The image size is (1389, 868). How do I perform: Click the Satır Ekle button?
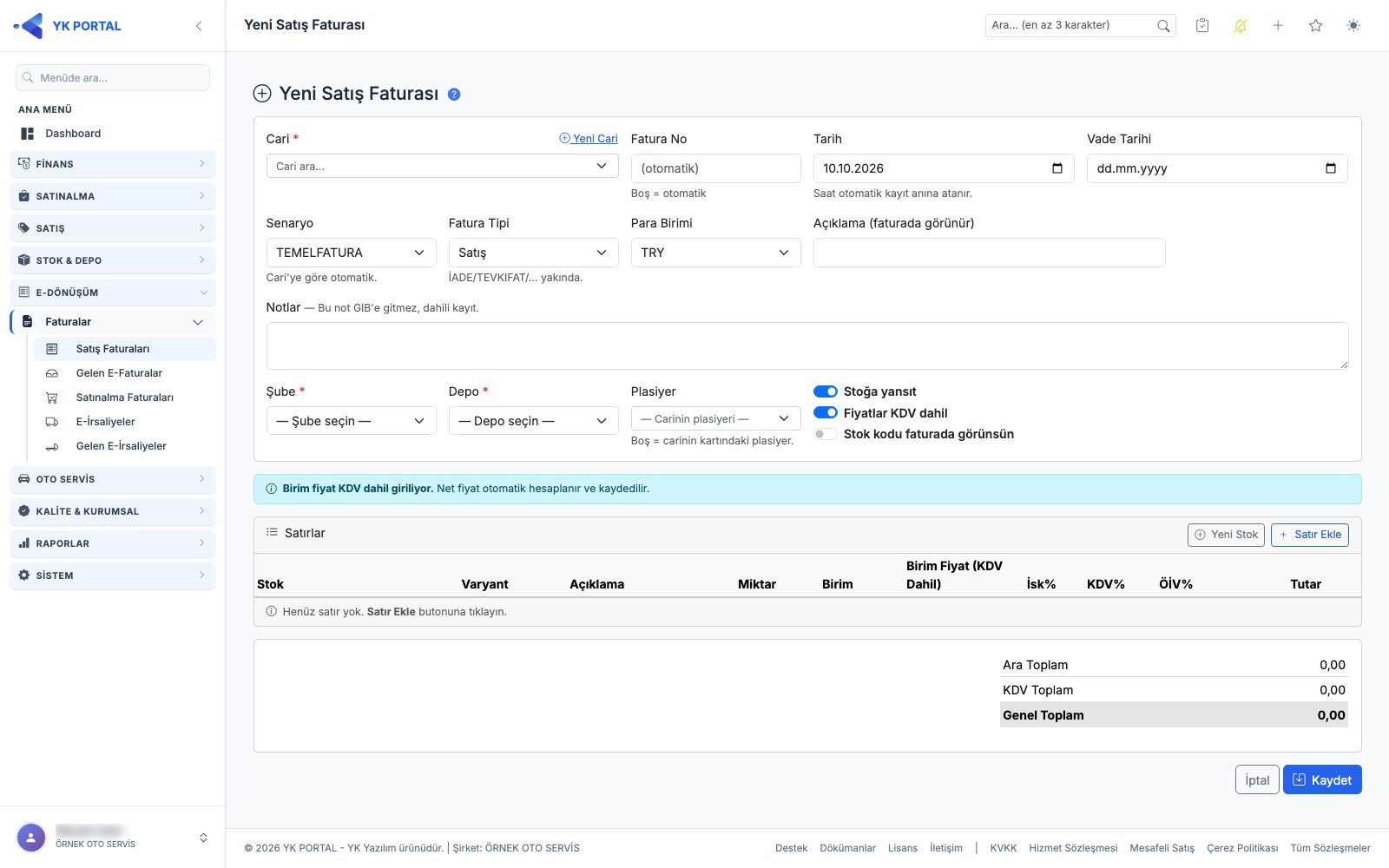tap(1310, 535)
